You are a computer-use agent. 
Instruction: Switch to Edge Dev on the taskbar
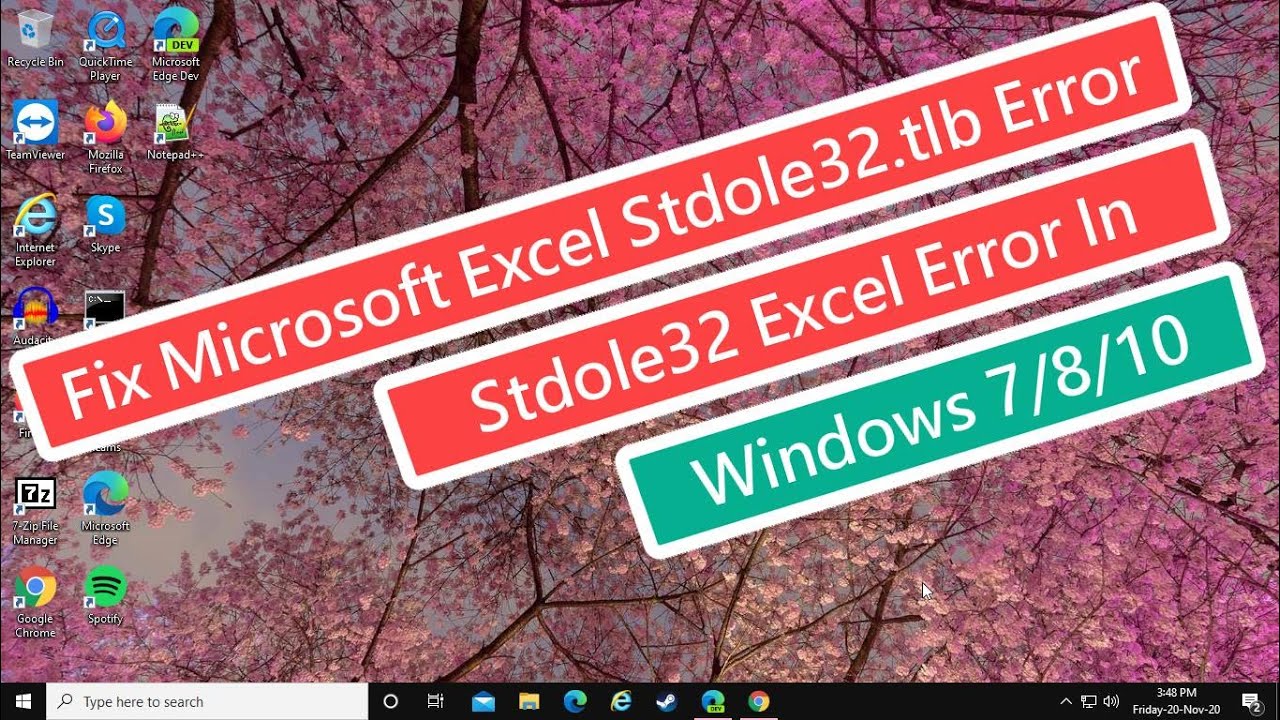pos(713,701)
